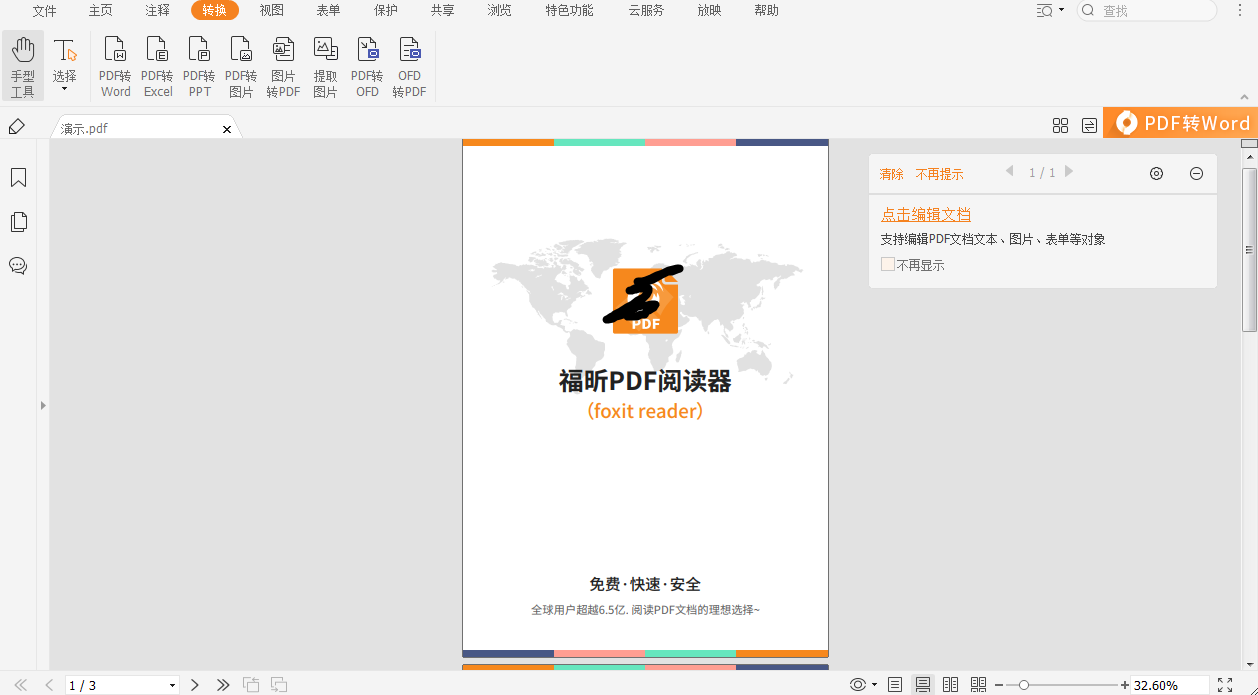Screen dimensions: 1258x695
Task: Tick the 不再显示 checkbox
Action: tap(887, 264)
